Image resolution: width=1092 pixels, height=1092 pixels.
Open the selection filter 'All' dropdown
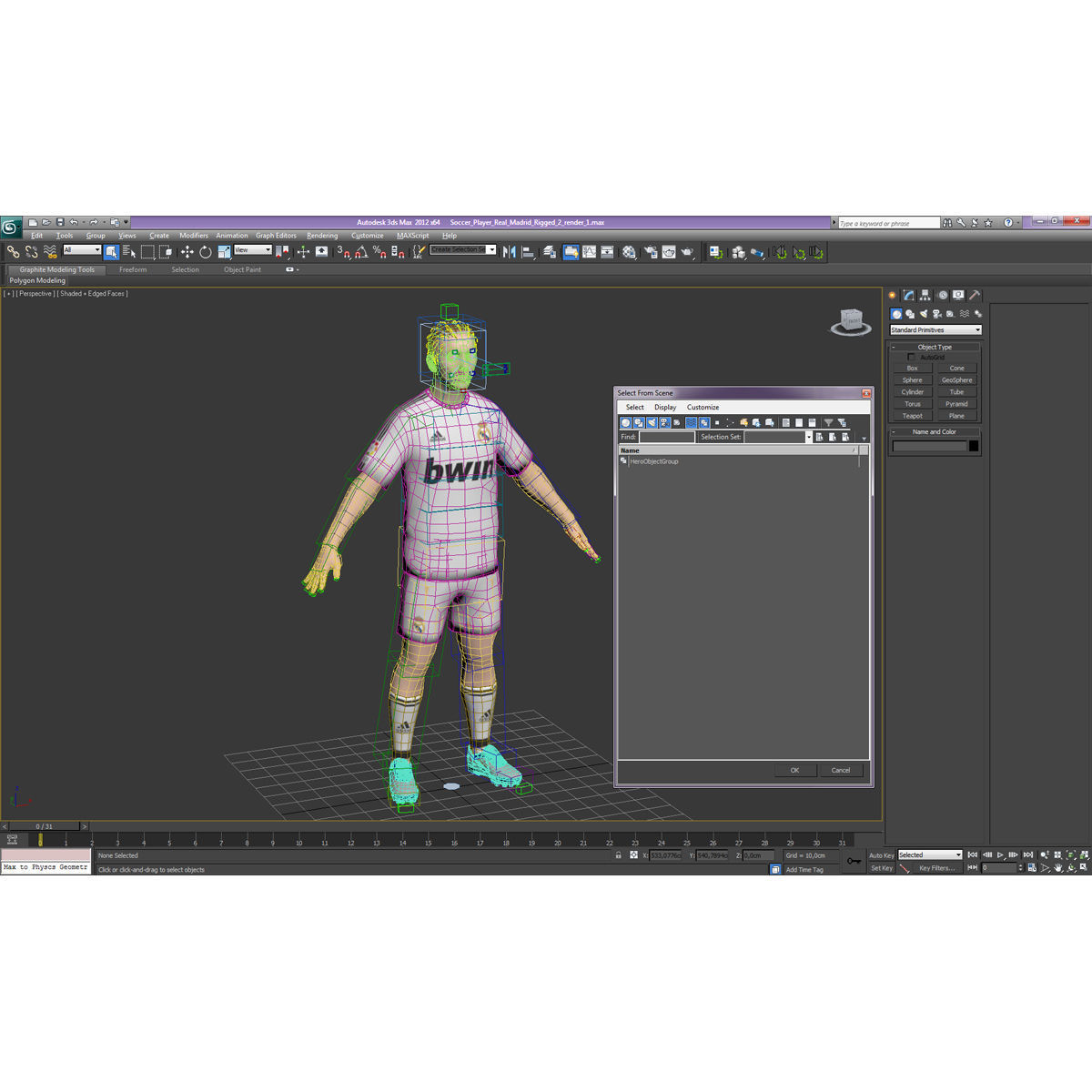click(81, 250)
